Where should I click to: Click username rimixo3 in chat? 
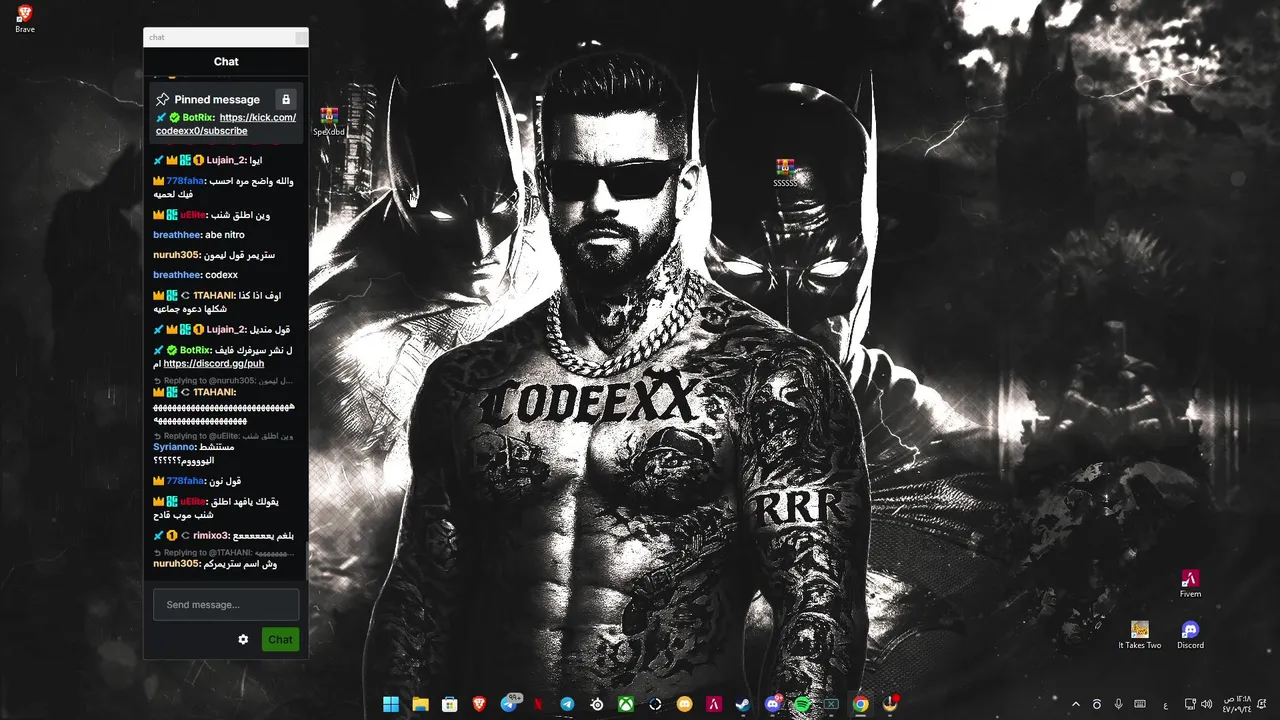(x=212, y=536)
